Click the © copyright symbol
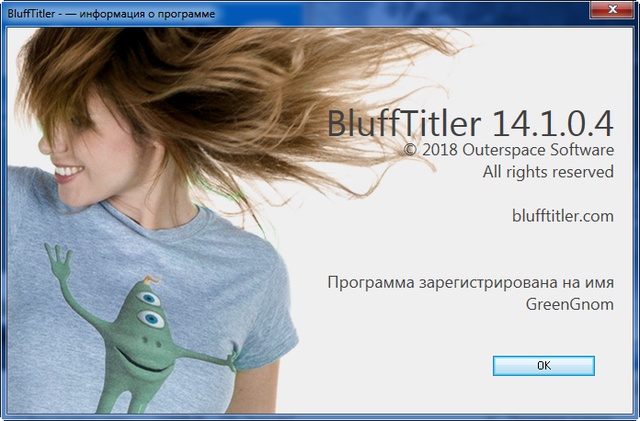640x421 pixels. pos(410,149)
